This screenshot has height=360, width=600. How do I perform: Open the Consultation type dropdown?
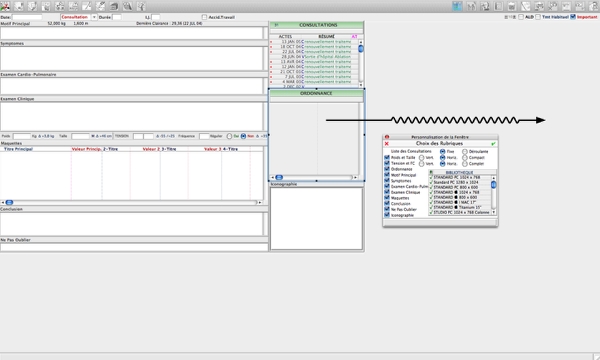94,17
